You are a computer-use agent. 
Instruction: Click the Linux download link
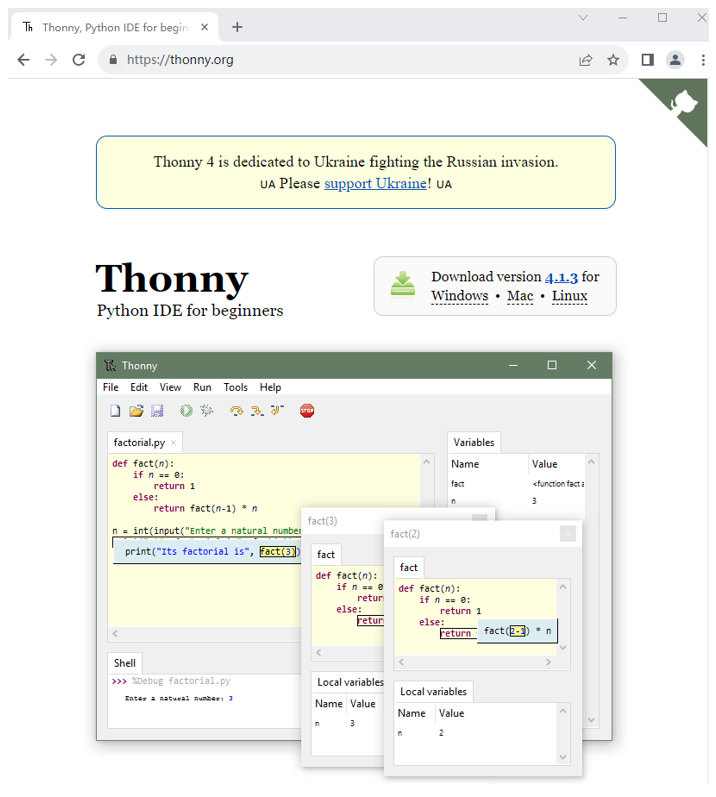570,296
